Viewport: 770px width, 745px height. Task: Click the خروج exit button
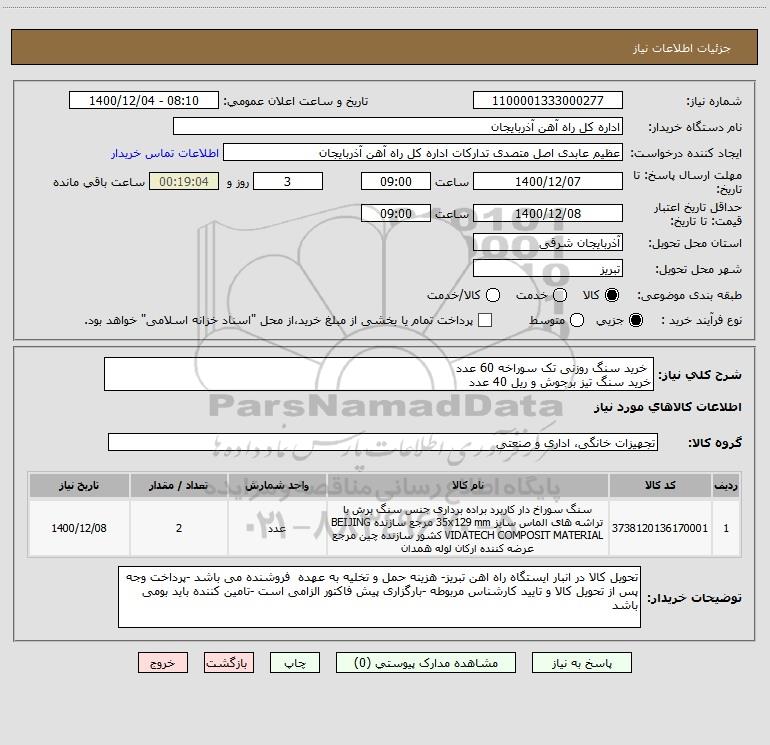click(163, 663)
